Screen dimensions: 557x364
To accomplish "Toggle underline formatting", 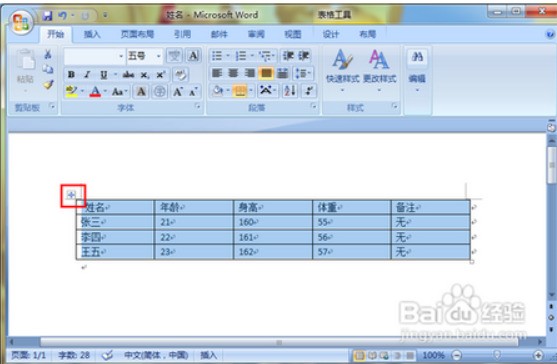I will pos(103,75).
